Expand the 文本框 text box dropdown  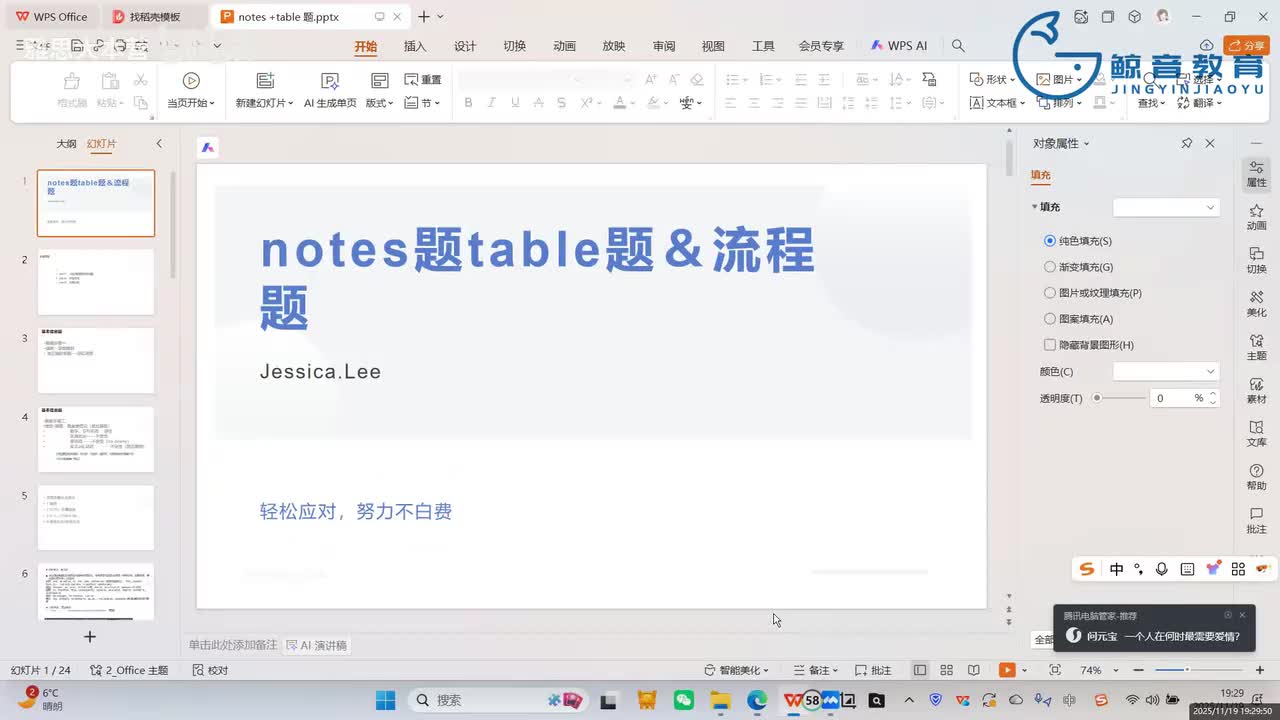(x=1020, y=103)
